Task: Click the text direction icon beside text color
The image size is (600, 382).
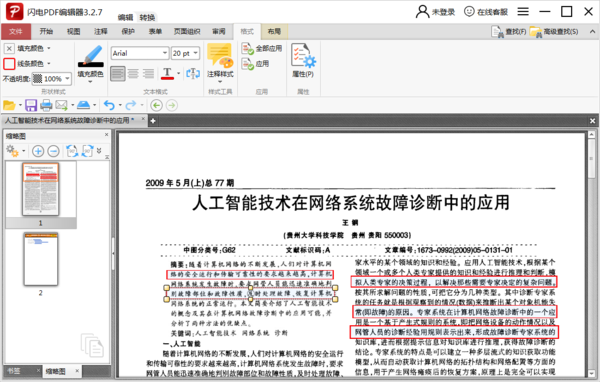Action: point(193,73)
